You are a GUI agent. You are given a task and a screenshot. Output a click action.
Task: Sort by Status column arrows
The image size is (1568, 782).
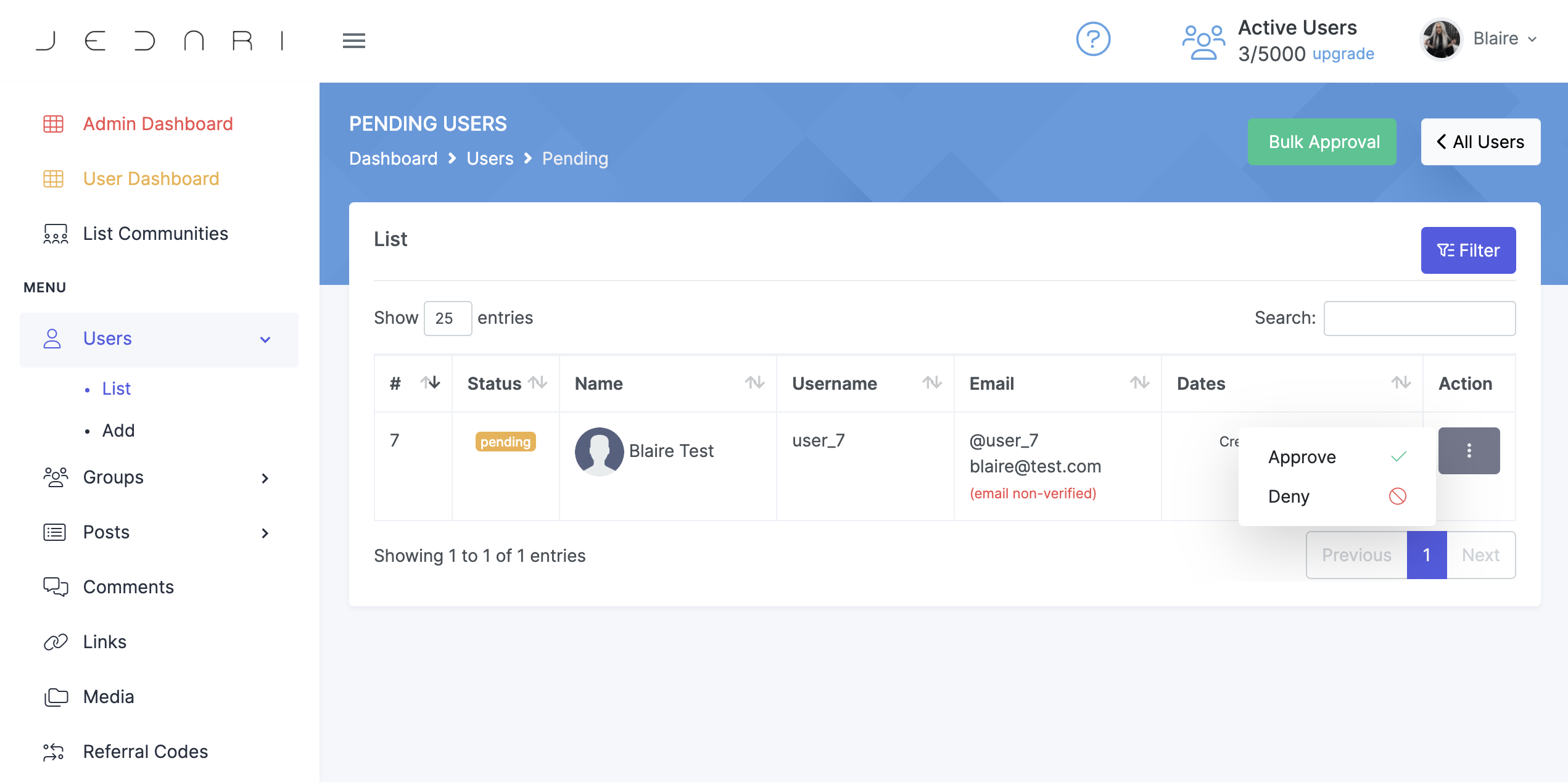click(x=538, y=383)
